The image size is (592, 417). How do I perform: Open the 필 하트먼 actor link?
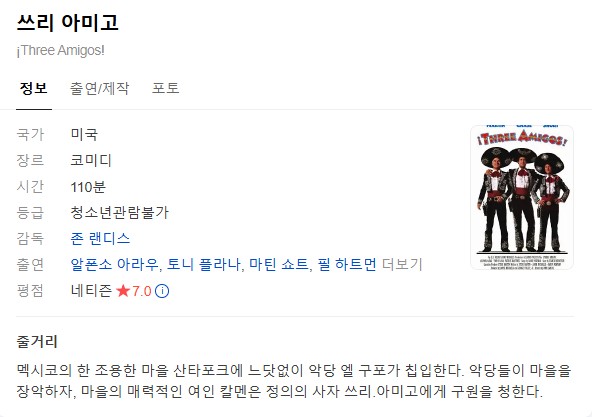point(347,264)
